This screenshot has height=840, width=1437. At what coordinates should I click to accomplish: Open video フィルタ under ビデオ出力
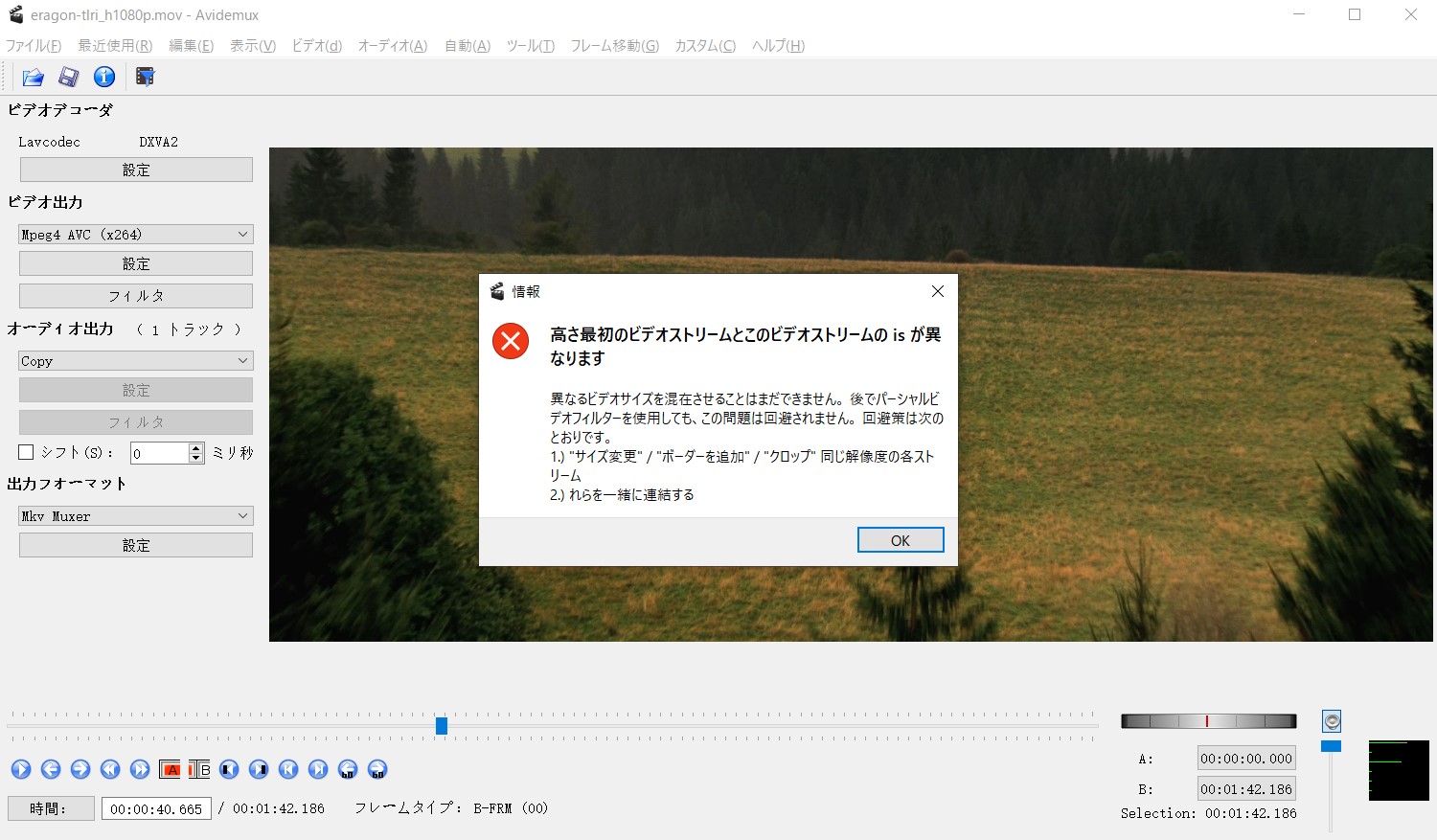point(136,296)
